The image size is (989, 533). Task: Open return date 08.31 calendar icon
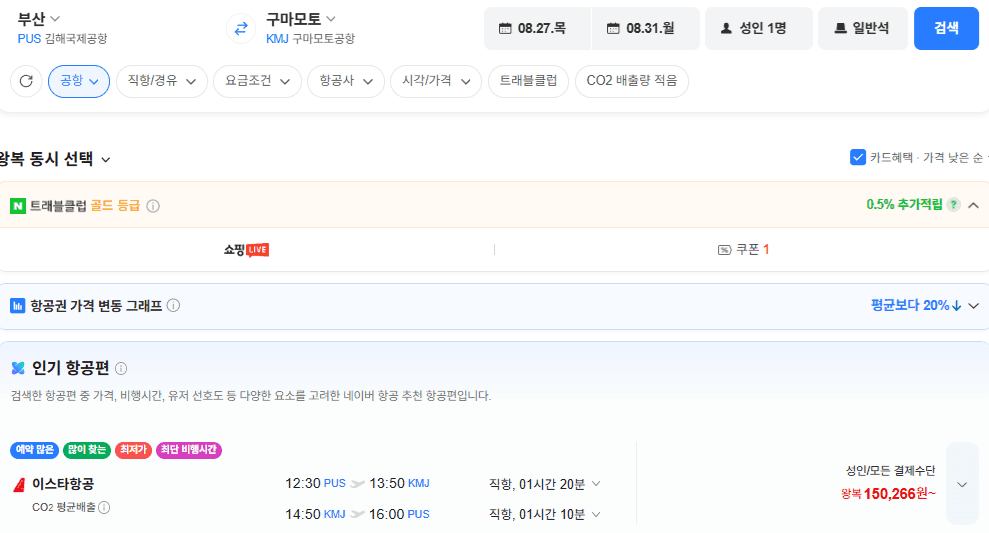[x=613, y=28]
